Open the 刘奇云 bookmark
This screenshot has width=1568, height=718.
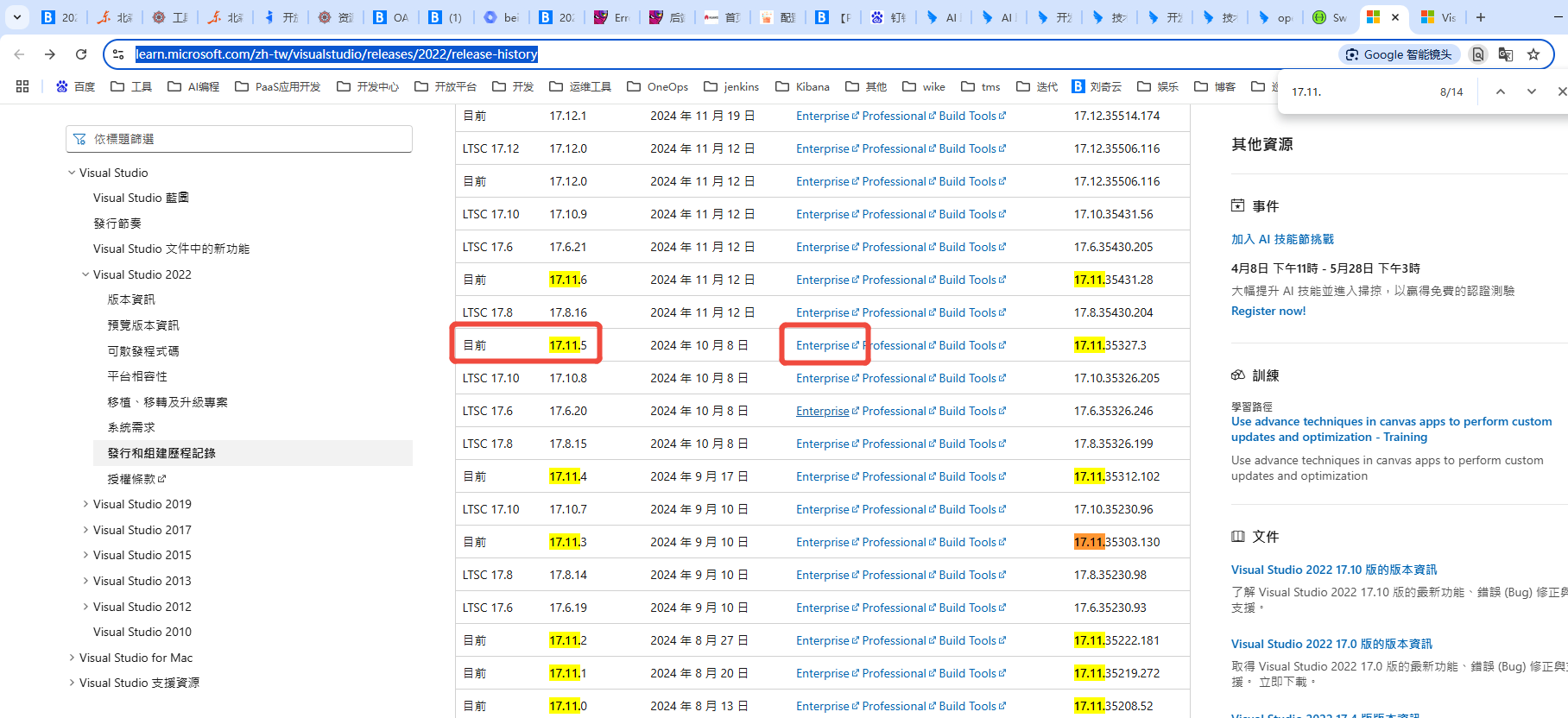(1097, 86)
